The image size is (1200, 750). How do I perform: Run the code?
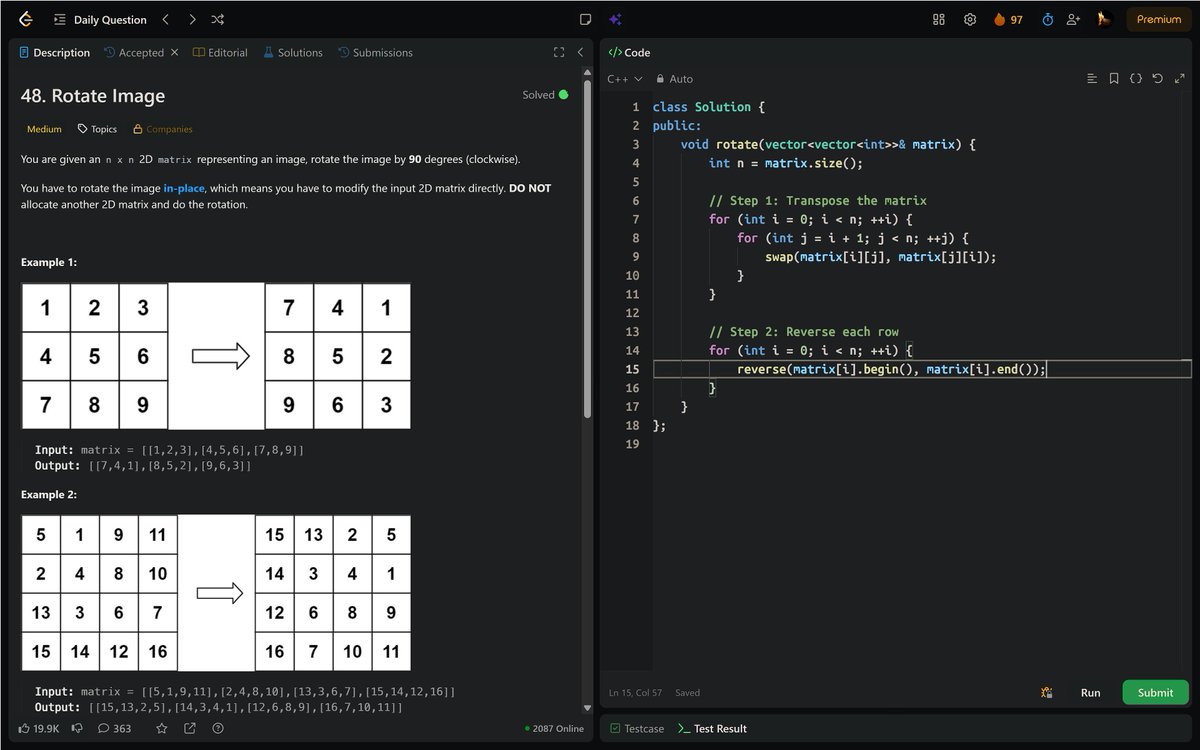(x=1091, y=692)
